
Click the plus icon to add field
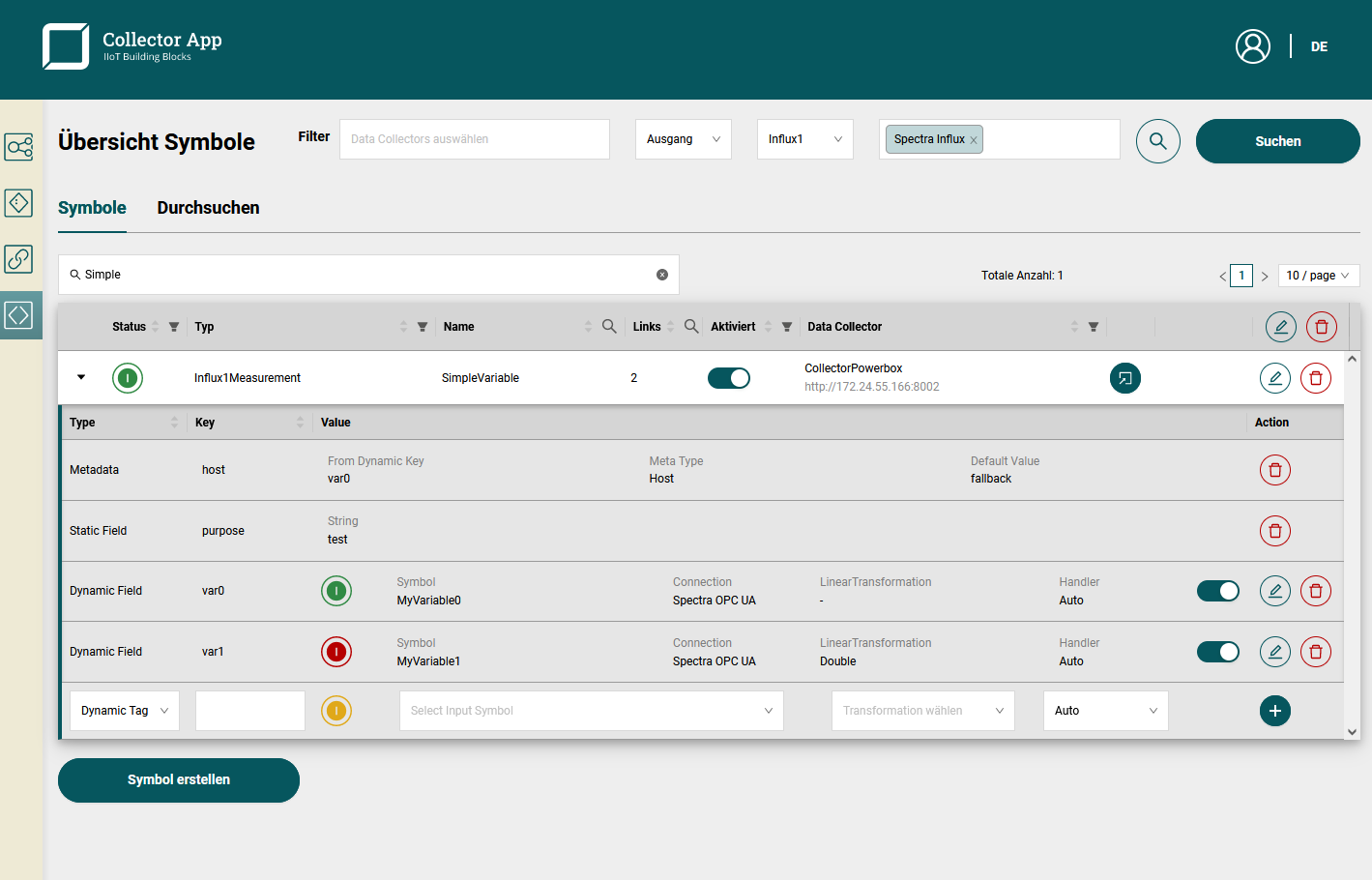click(x=1274, y=711)
